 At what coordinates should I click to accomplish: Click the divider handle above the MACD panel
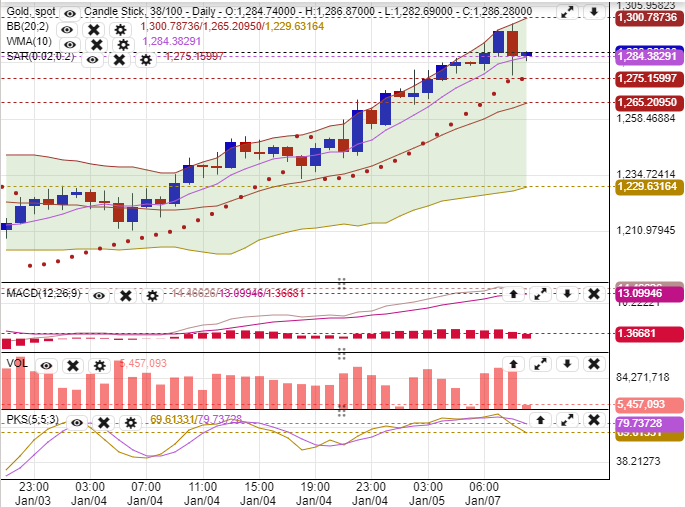coord(342,283)
